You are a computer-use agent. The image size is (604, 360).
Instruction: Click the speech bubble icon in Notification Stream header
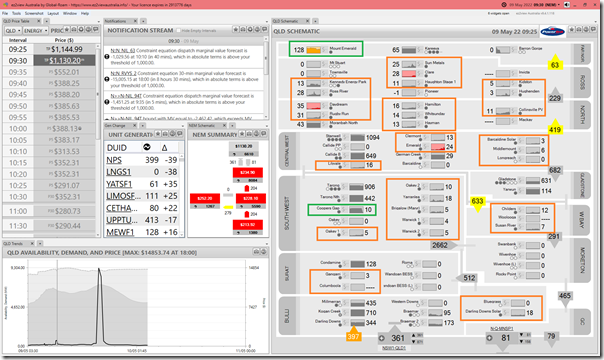264,30
